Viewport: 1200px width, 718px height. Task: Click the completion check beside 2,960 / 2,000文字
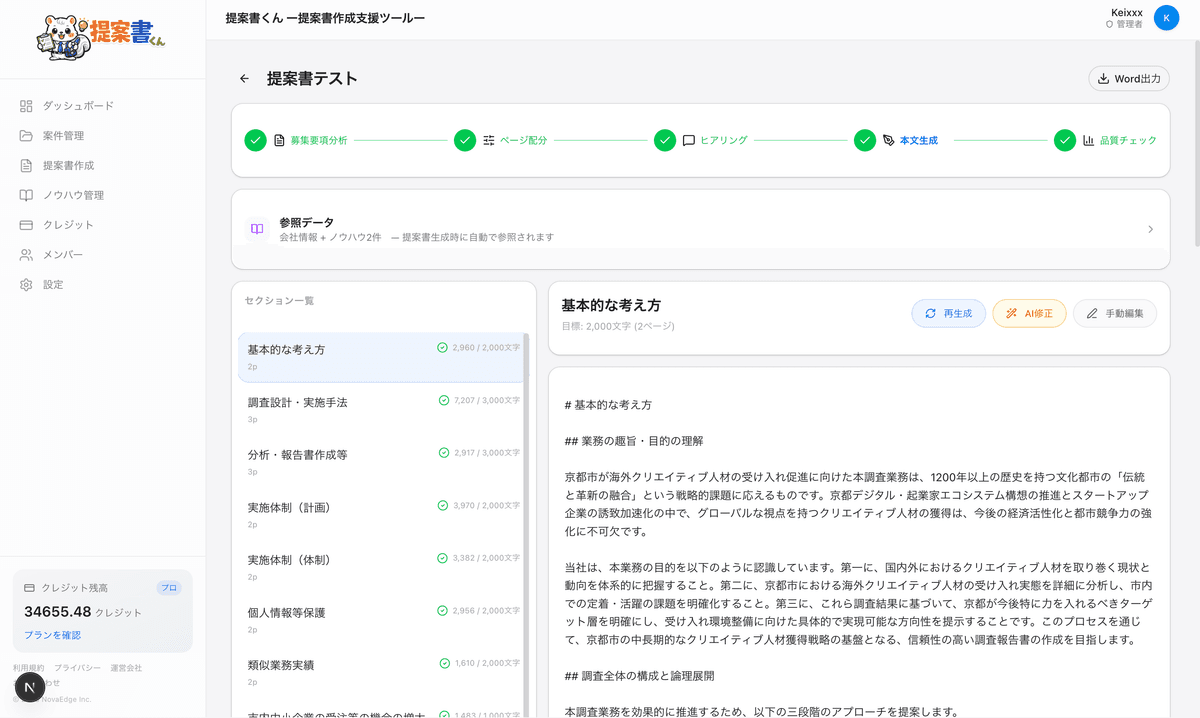[x=442, y=346]
